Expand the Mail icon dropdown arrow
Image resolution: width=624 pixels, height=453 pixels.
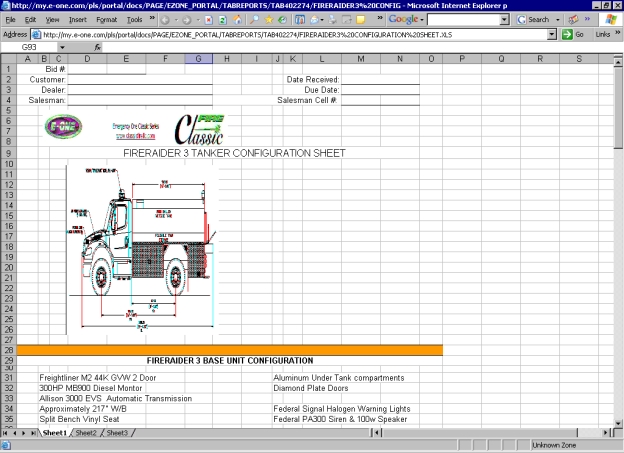322,20
